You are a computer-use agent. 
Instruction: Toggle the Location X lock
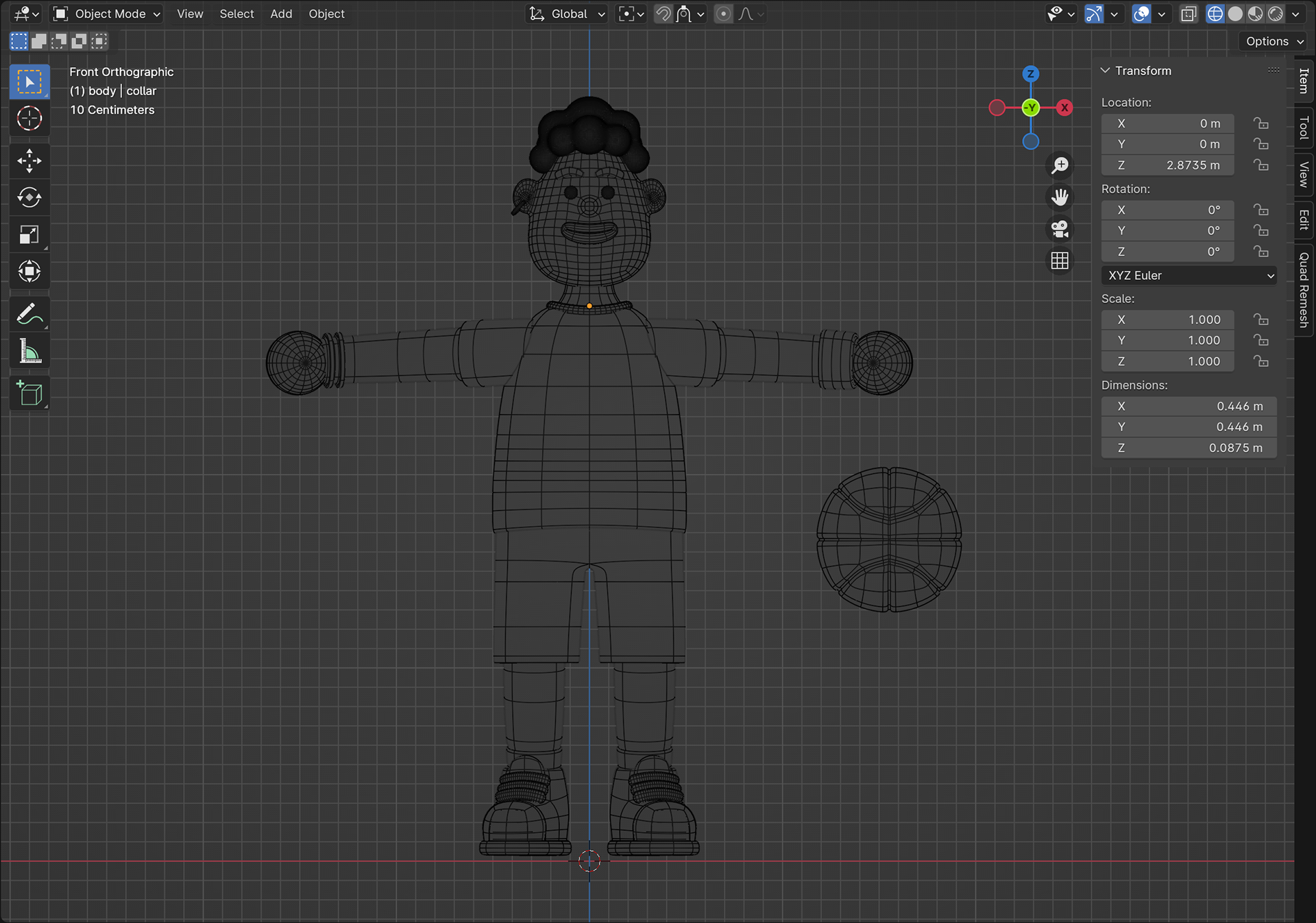(x=1260, y=123)
